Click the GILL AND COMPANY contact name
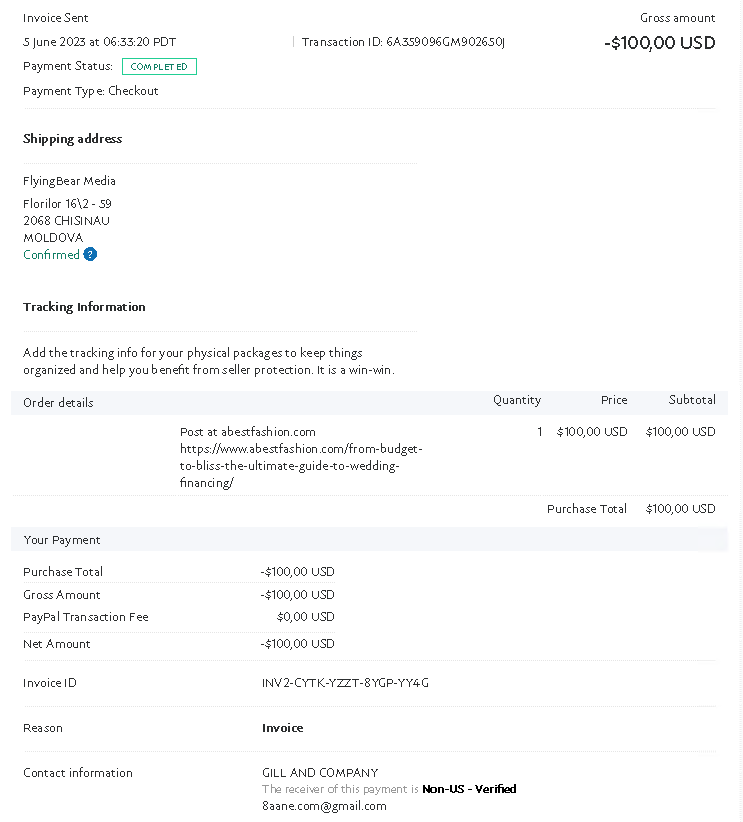The width and height of the screenshot is (743, 822). (x=320, y=773)
